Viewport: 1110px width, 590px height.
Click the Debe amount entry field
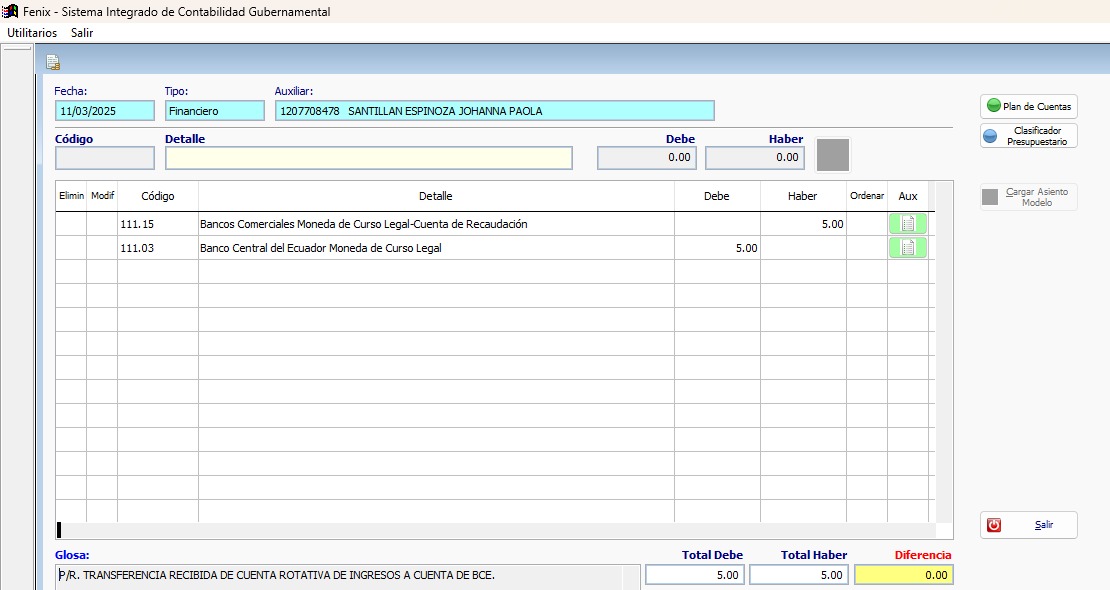647,158
